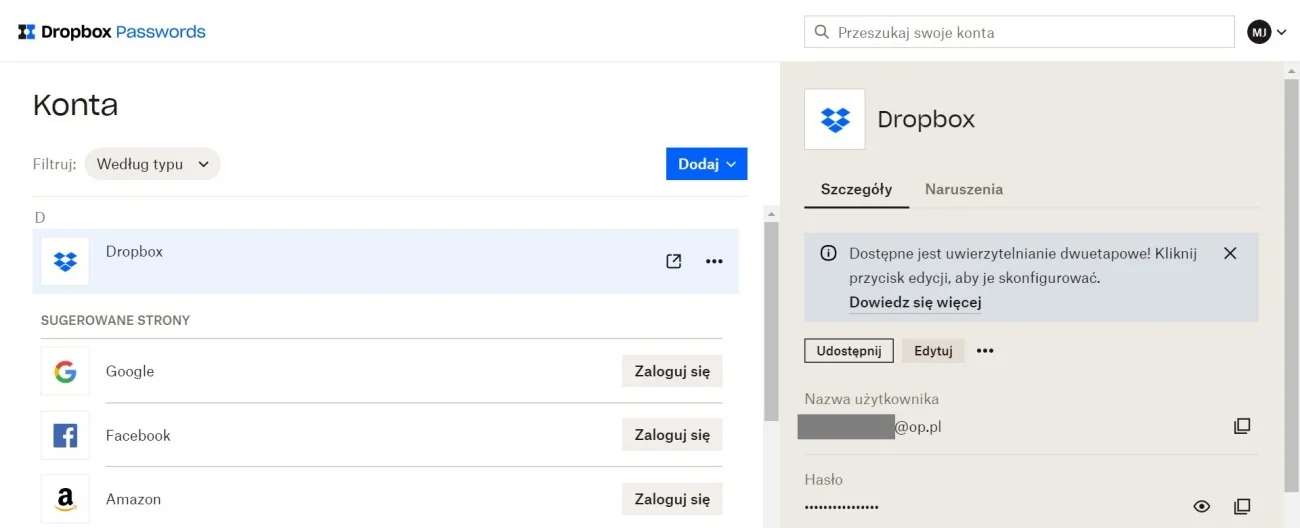Open more options for Dropbox row
Screen dimensions: 1300x528
pos(714,261)
